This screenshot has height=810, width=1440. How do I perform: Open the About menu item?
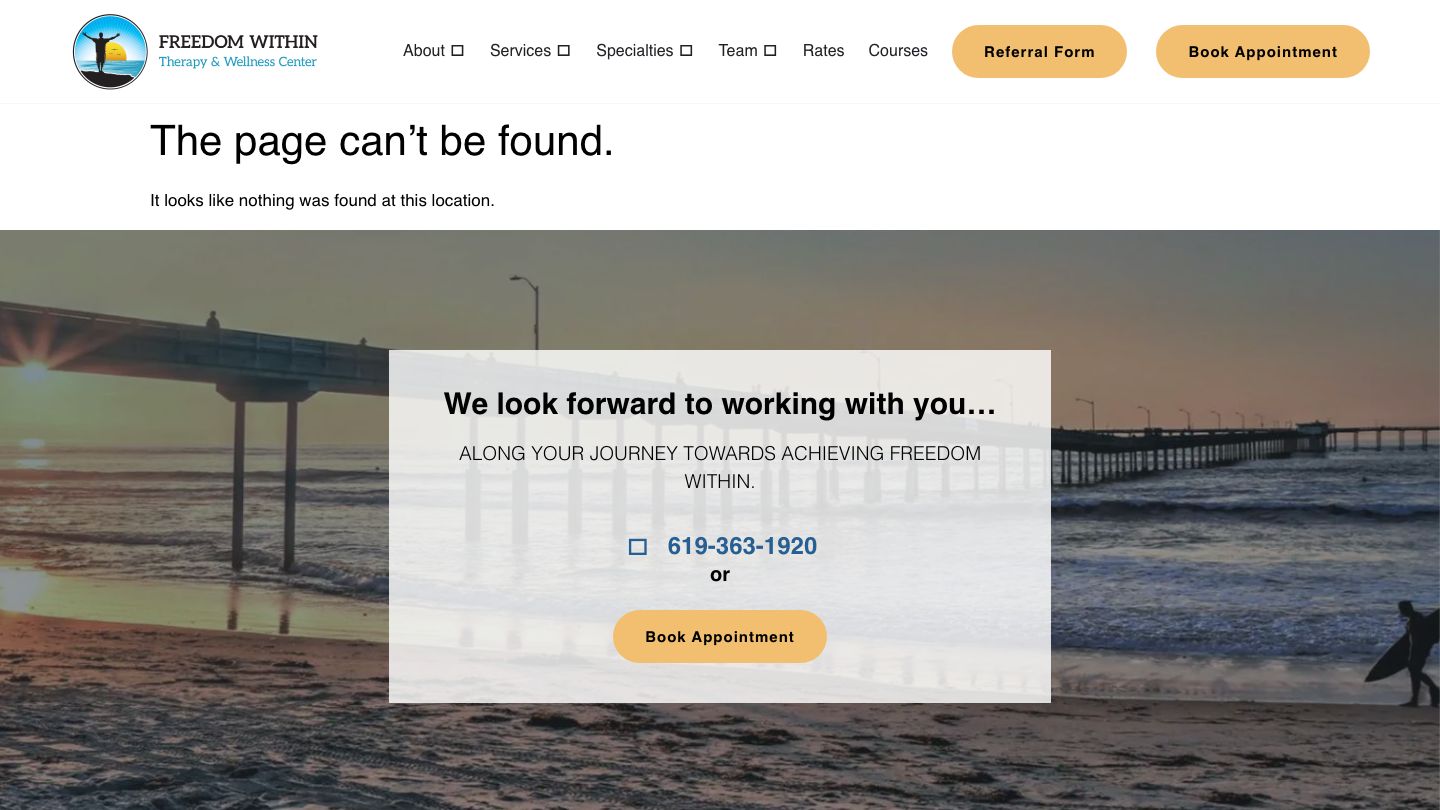click(x=424, y=51)
